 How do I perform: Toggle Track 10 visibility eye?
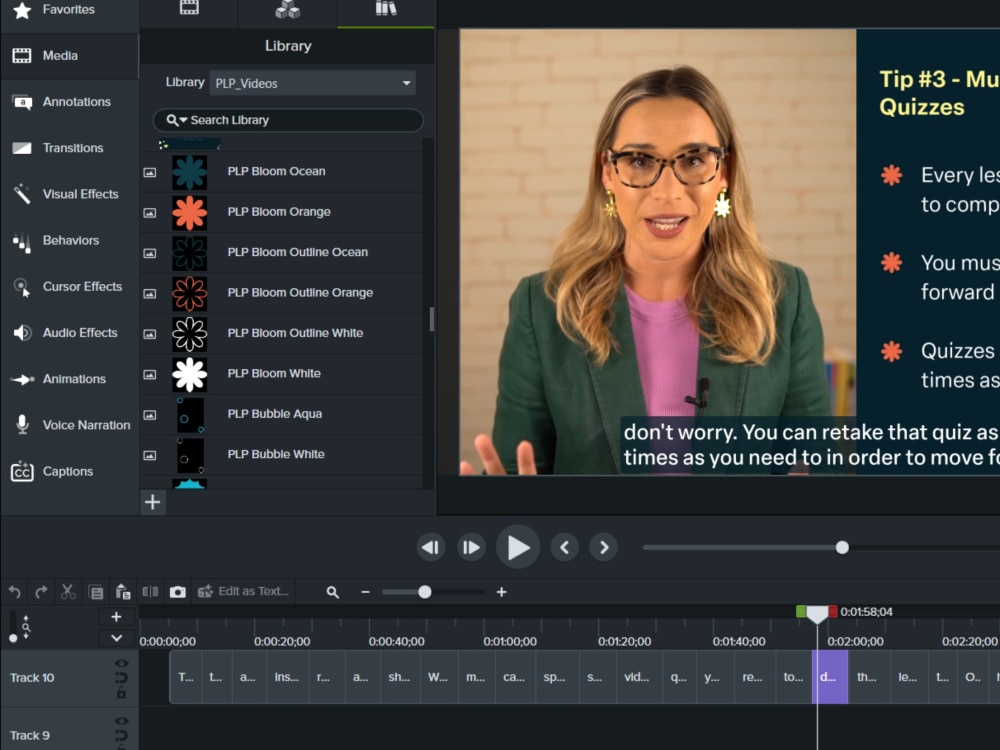pos(121,663)
